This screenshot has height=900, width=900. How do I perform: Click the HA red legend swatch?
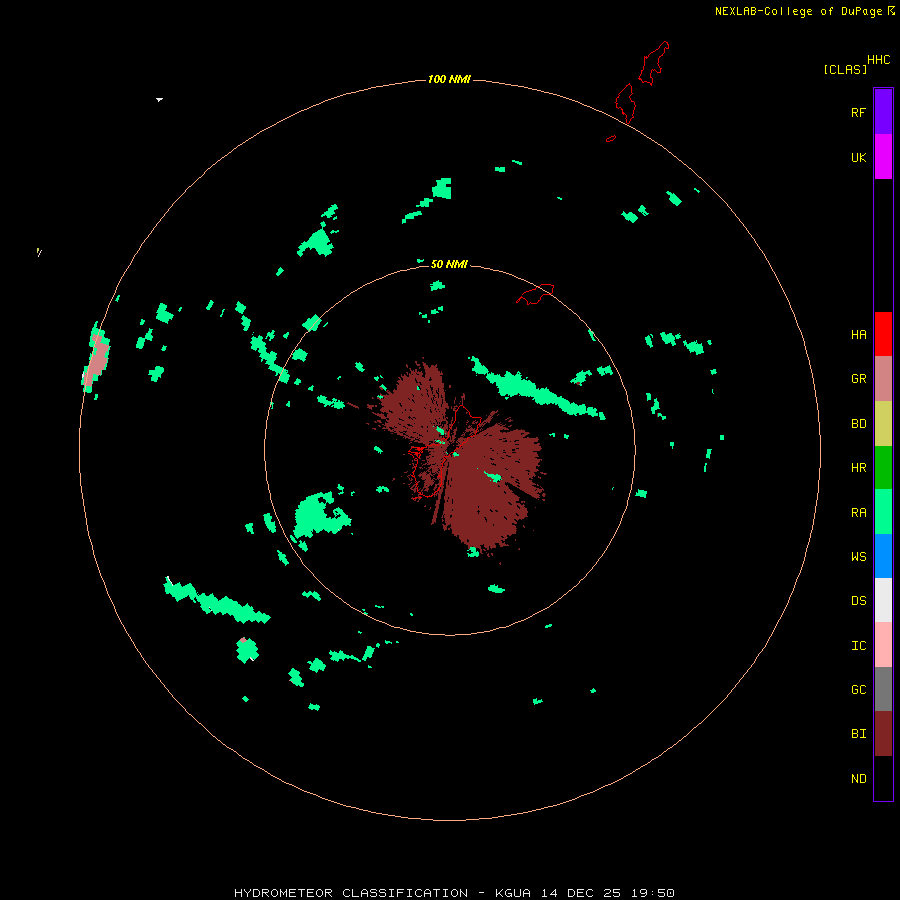(883, 334)
